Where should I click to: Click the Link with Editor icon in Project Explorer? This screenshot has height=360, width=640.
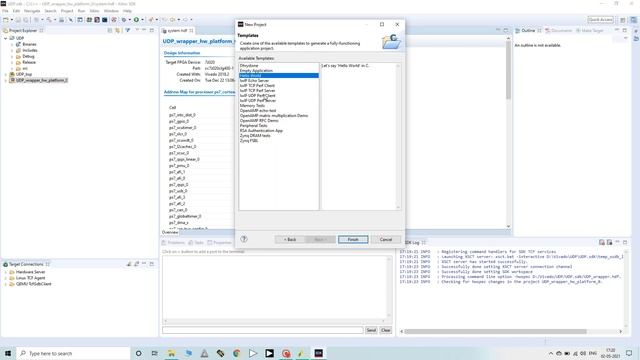(118, 31)
